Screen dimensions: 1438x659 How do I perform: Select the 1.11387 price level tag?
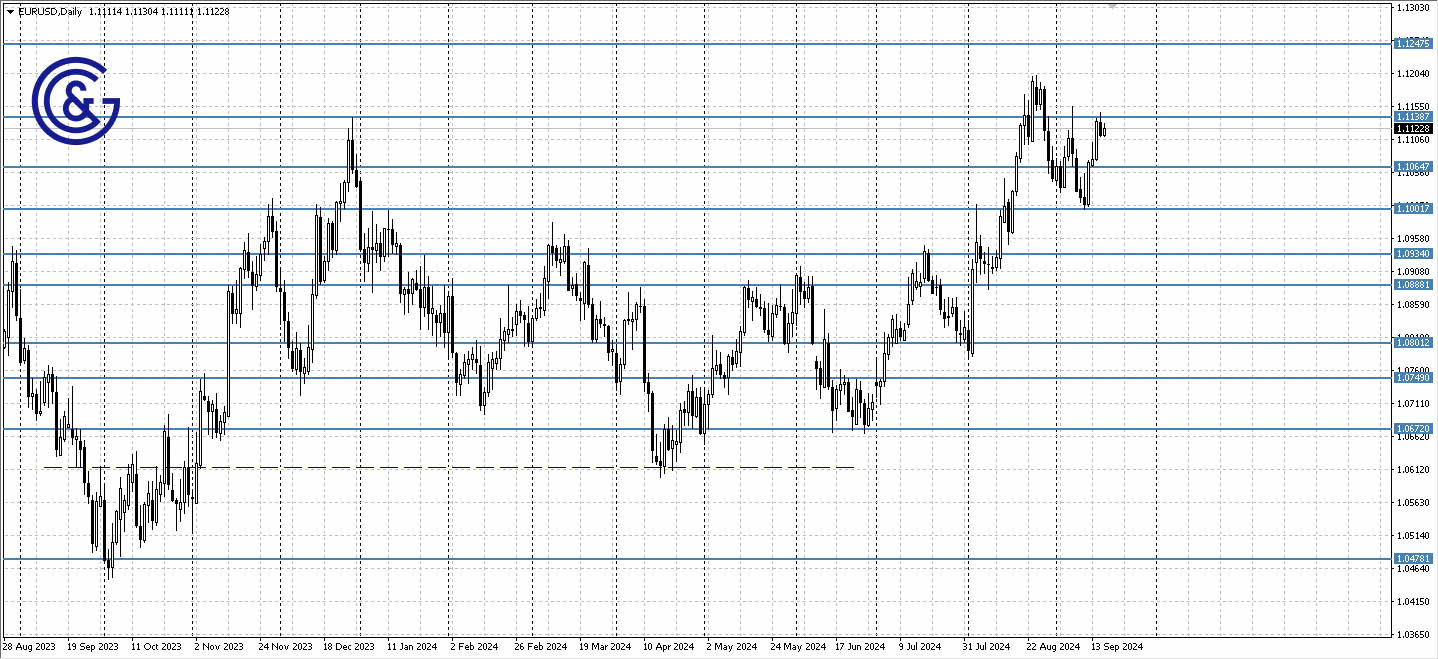click(x=1414, y=118)
